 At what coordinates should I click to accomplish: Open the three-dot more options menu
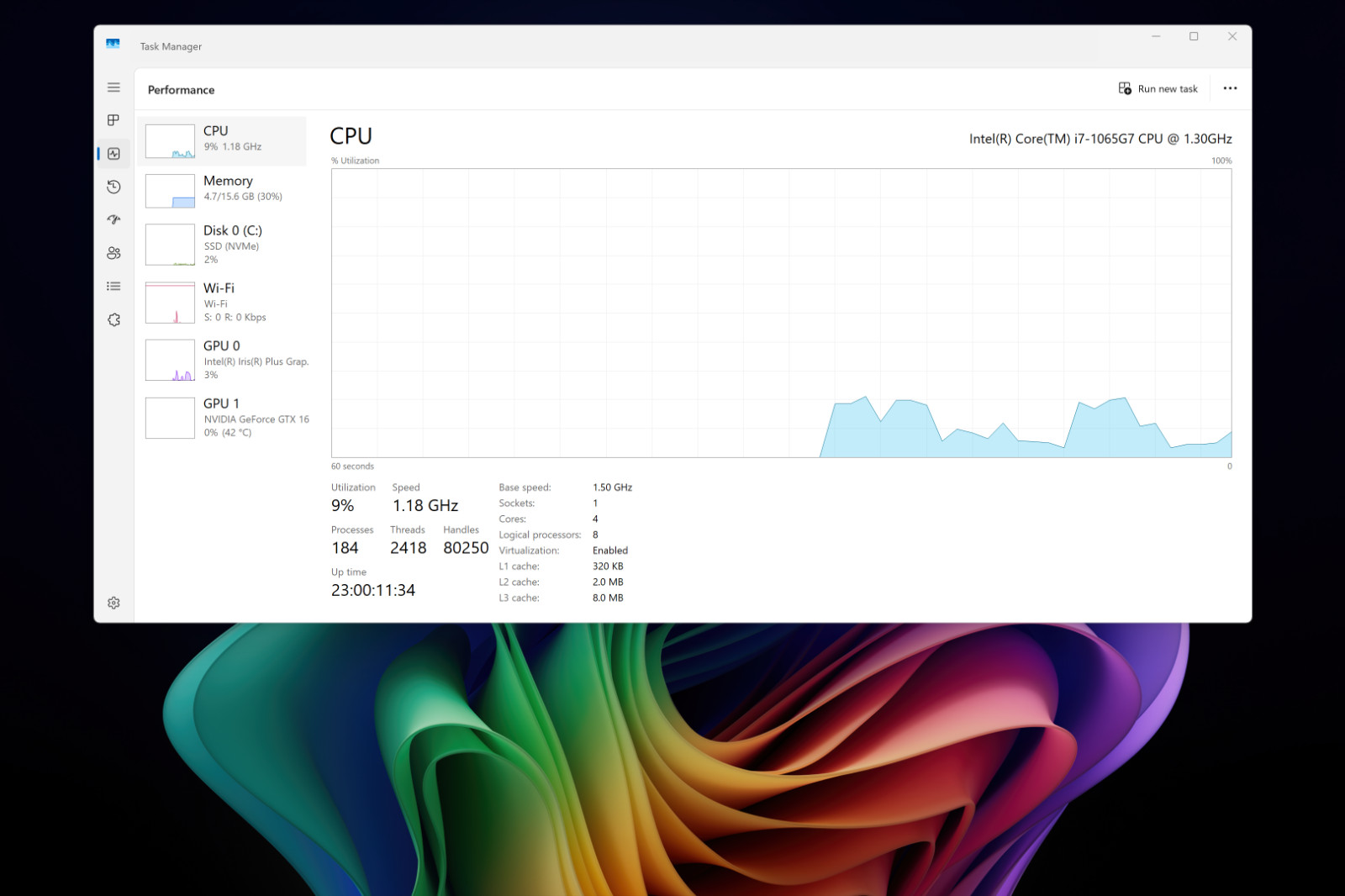[x=1230, y=88]
